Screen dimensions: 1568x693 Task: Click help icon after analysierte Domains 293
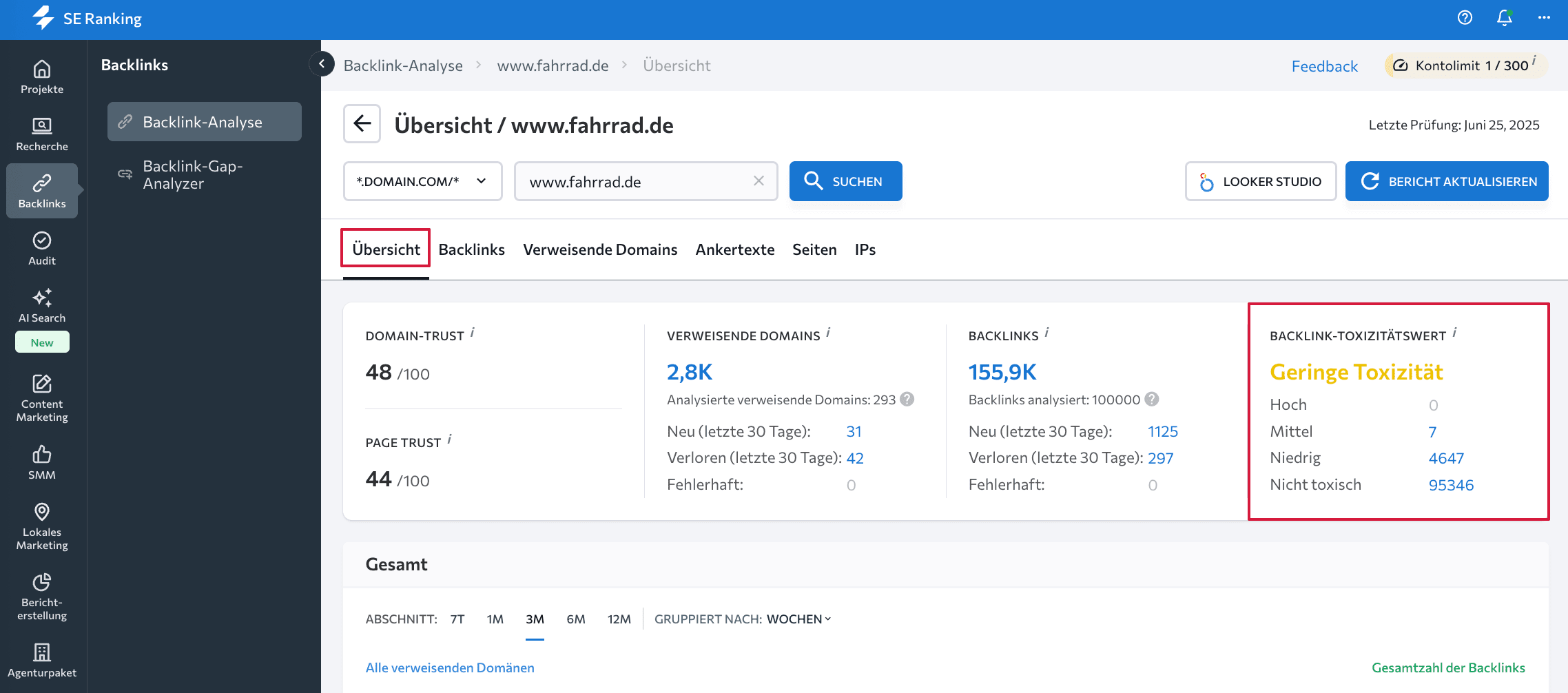click(907, 399)
